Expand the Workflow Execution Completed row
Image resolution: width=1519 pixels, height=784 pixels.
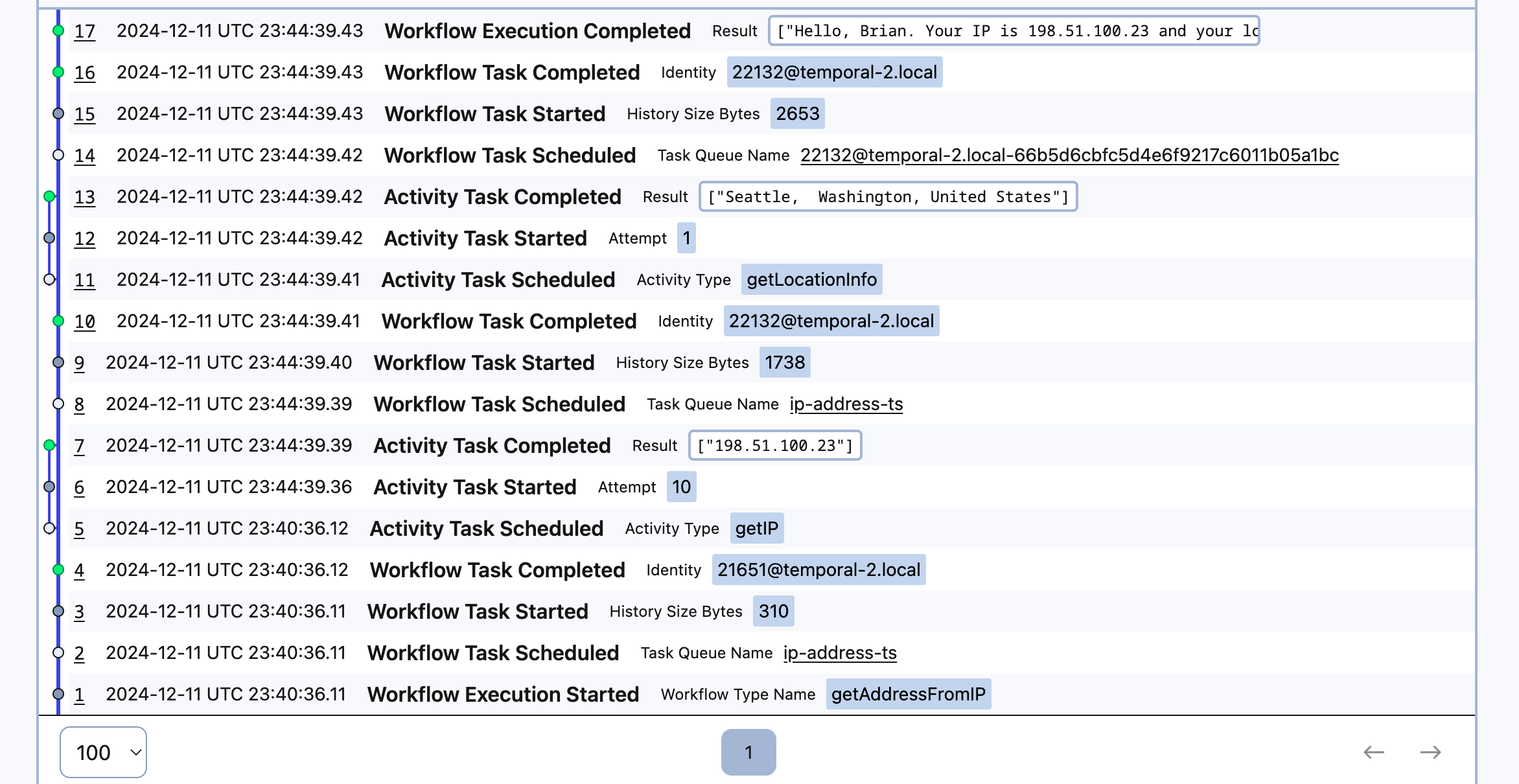click(537, 30)
